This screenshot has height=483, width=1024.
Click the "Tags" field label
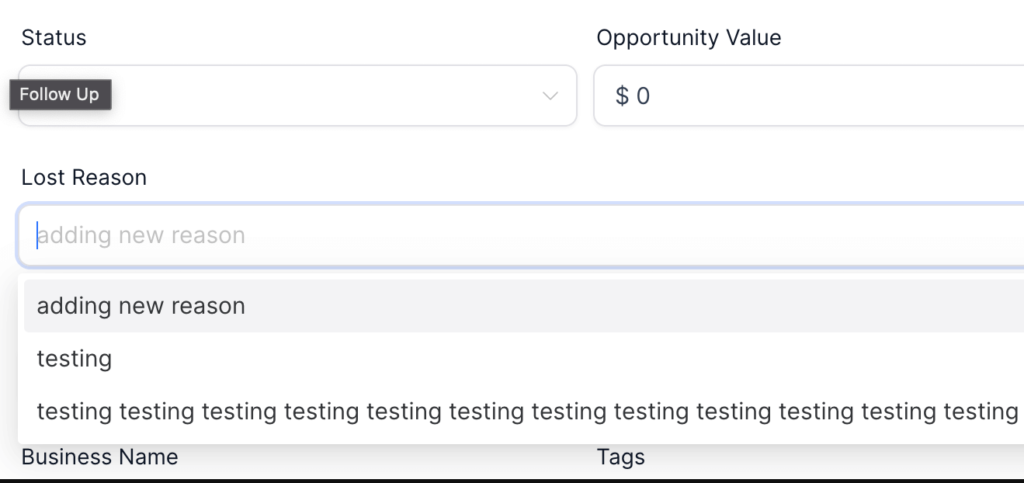pyautogui.click(x=621, y=457)
